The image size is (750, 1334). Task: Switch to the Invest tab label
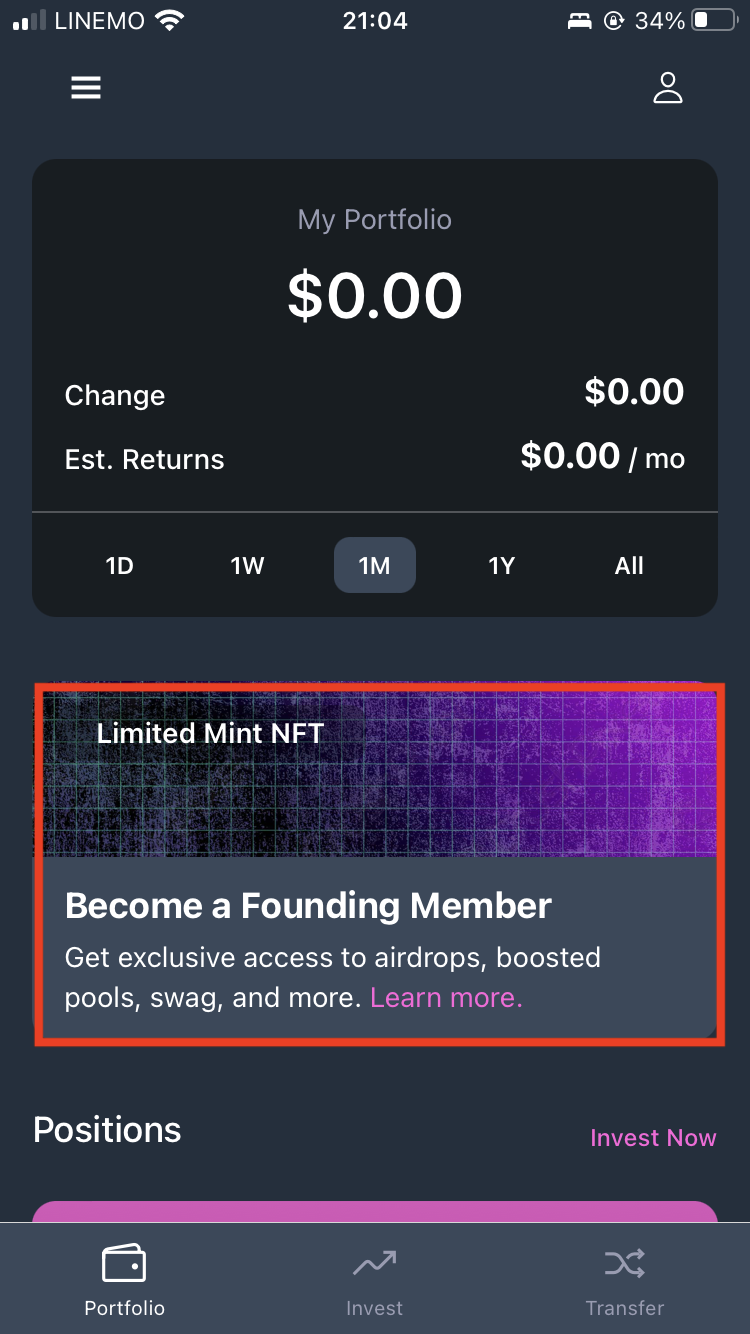374,1308
